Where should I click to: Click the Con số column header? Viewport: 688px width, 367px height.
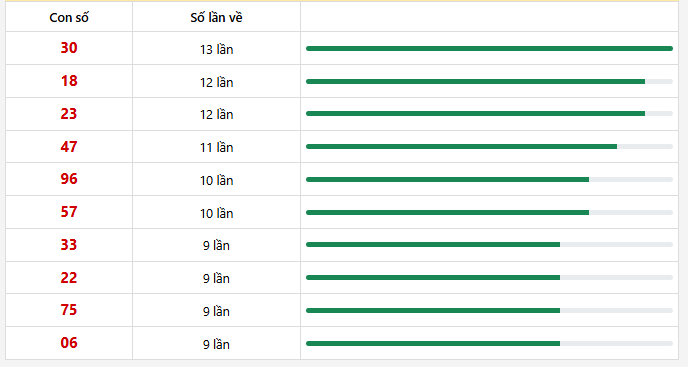pos(69,18)
